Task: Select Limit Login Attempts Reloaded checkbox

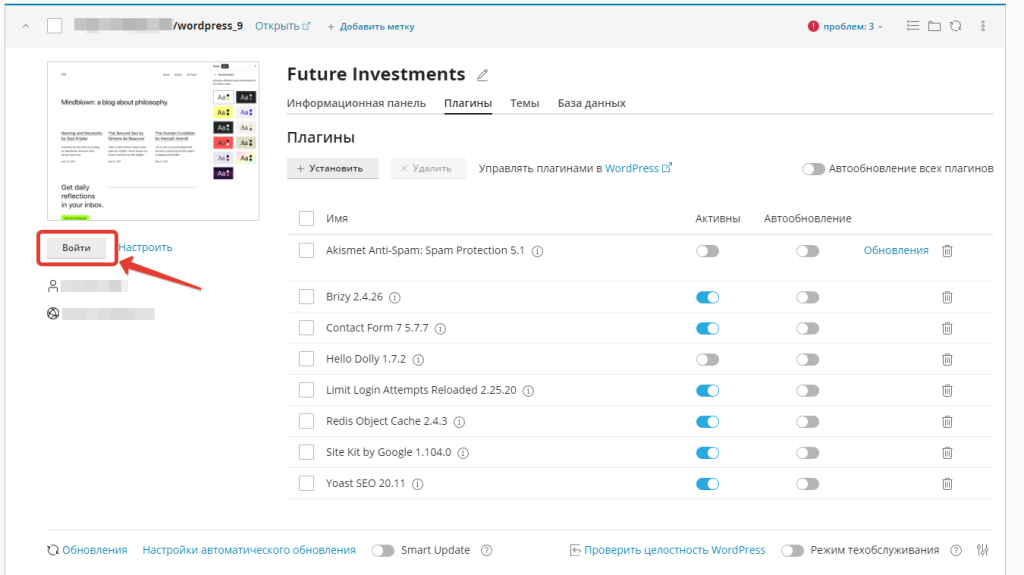Action: click(306, 390)
